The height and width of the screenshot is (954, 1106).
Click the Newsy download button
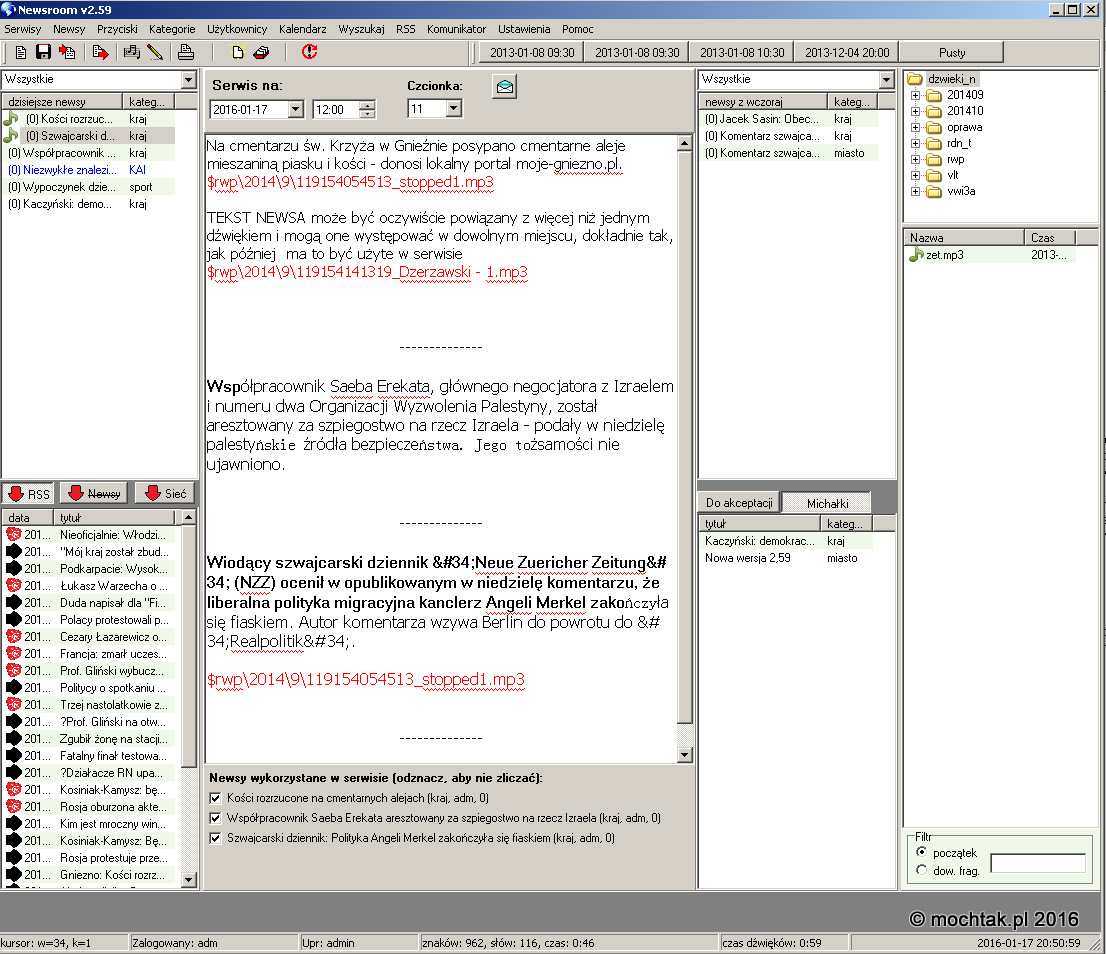pyautogui.click(x=94, y=494)
